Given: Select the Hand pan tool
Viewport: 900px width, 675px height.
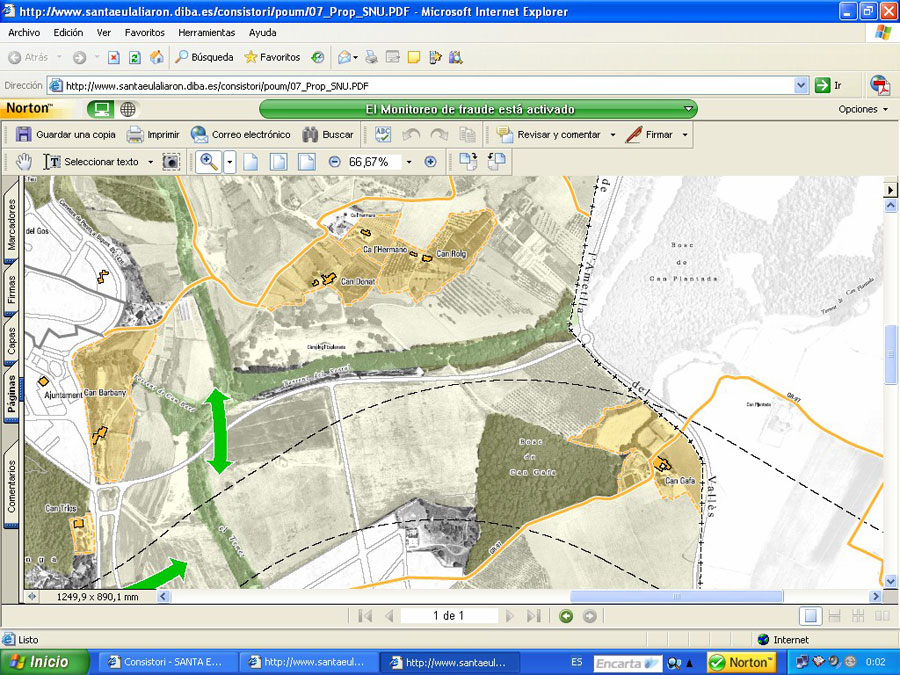Looking at the screenshot, I should click(x=25, y=161).
